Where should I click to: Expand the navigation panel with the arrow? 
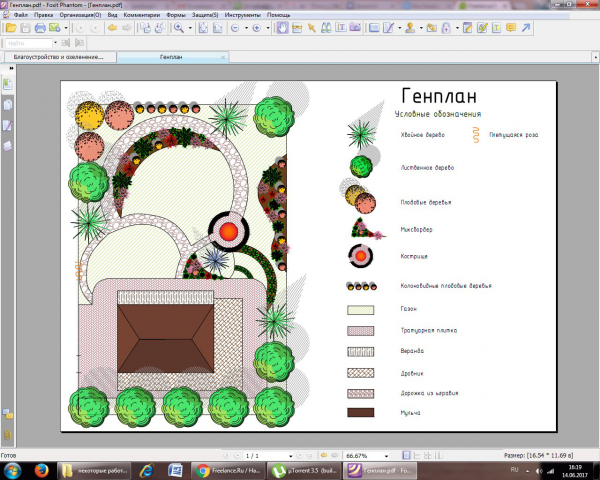11,68
